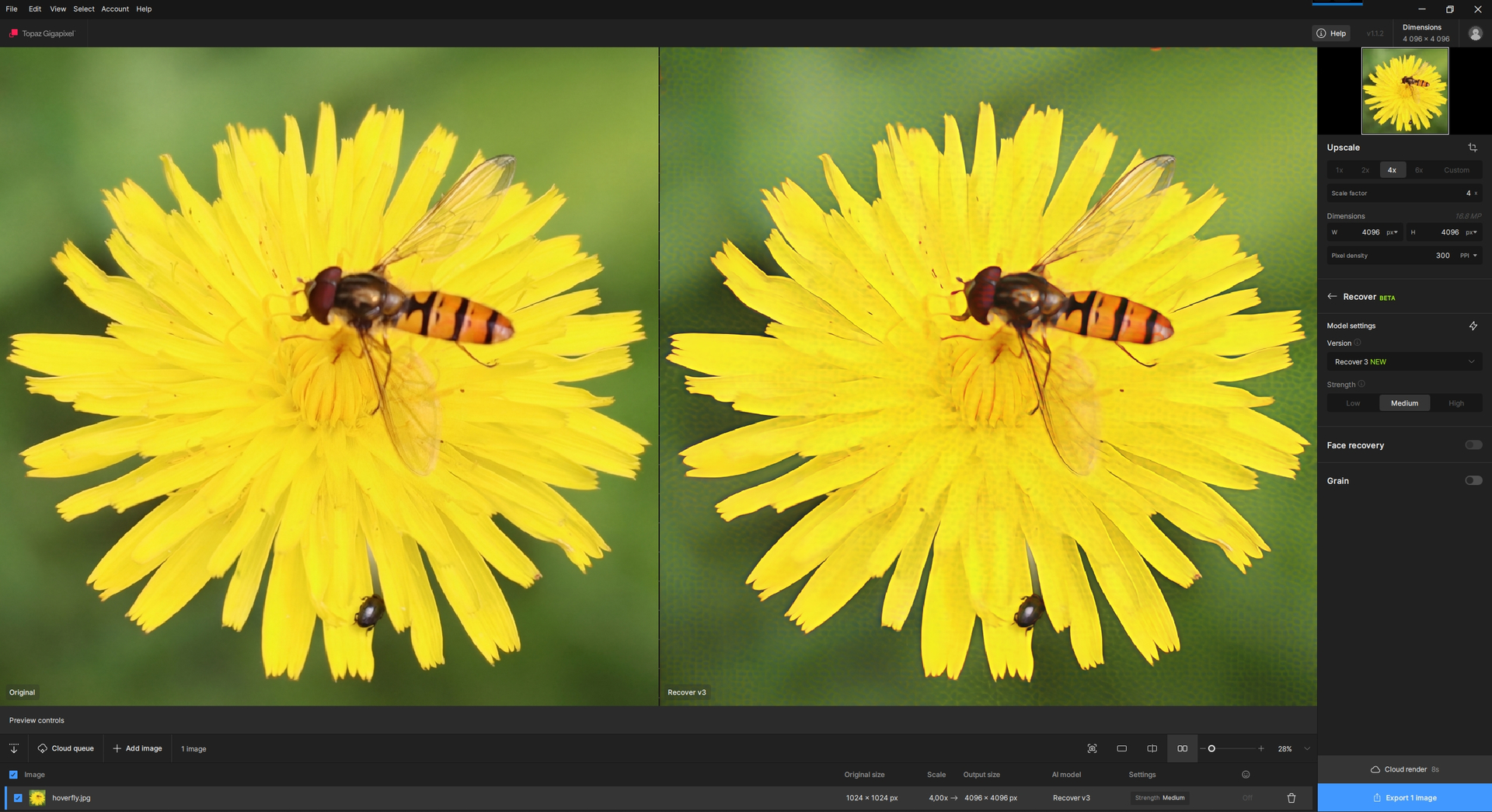Select the 2x upscale tab
The image size is (1492, 812).
(1365, 170)
